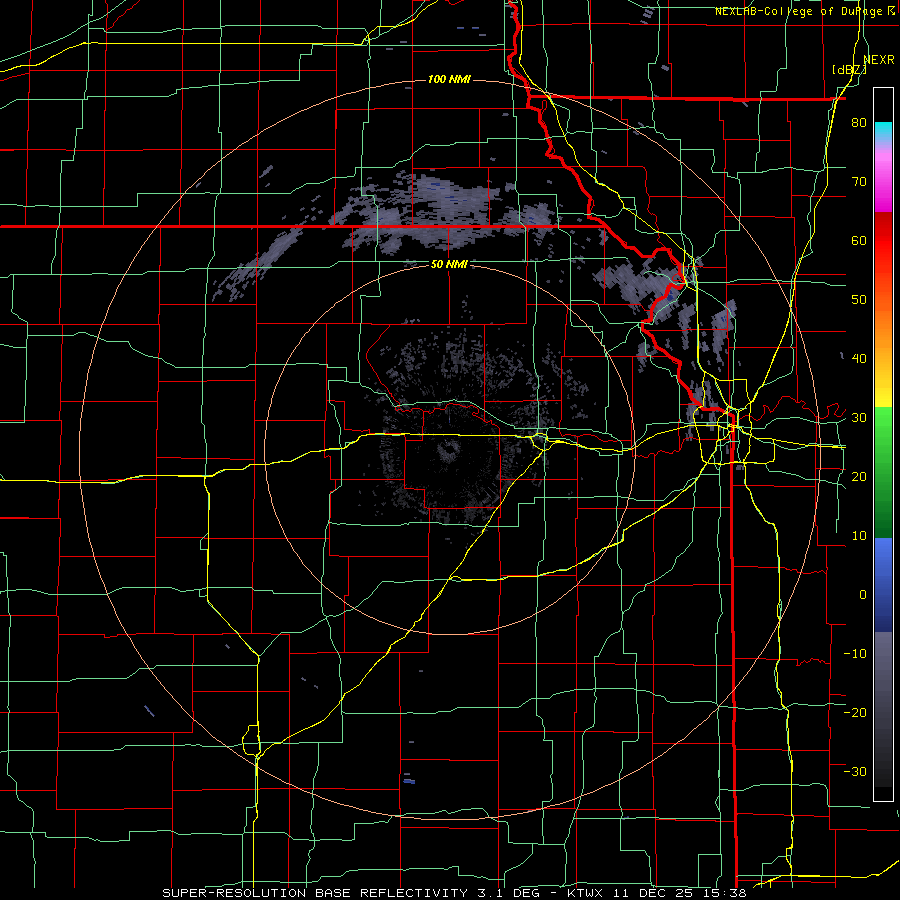Pick the blue band of reflectivity scale
This screenshot has width=900, height=900.
click(x=883, y=585)
